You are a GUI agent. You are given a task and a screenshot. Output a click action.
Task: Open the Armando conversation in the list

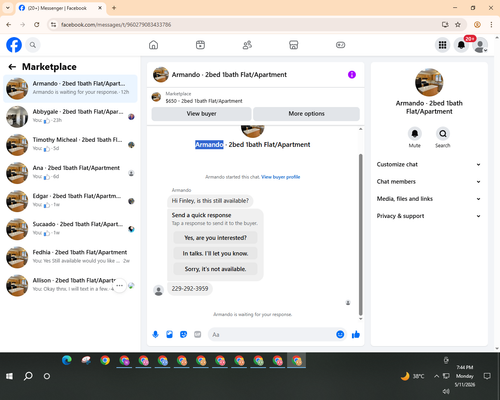pos(70,89)
